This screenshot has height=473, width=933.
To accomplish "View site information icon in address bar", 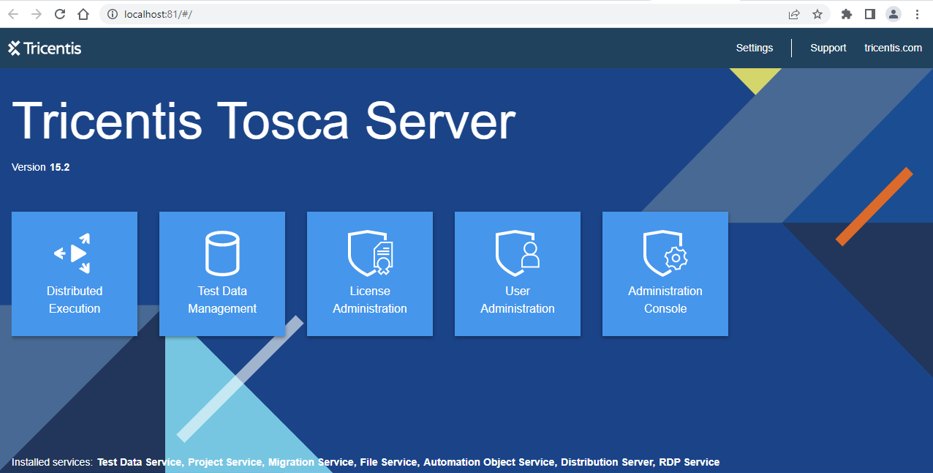I will pyautogui.click(x=112, y=14).
